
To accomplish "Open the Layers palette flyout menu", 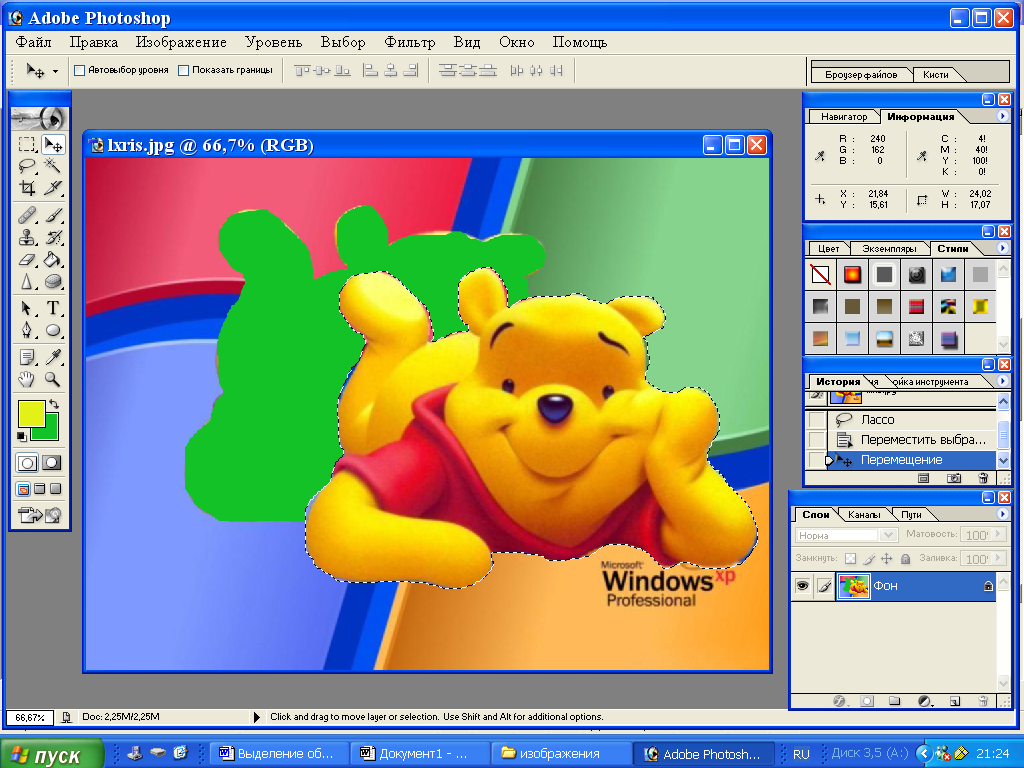I will [x=1002, y=514].
